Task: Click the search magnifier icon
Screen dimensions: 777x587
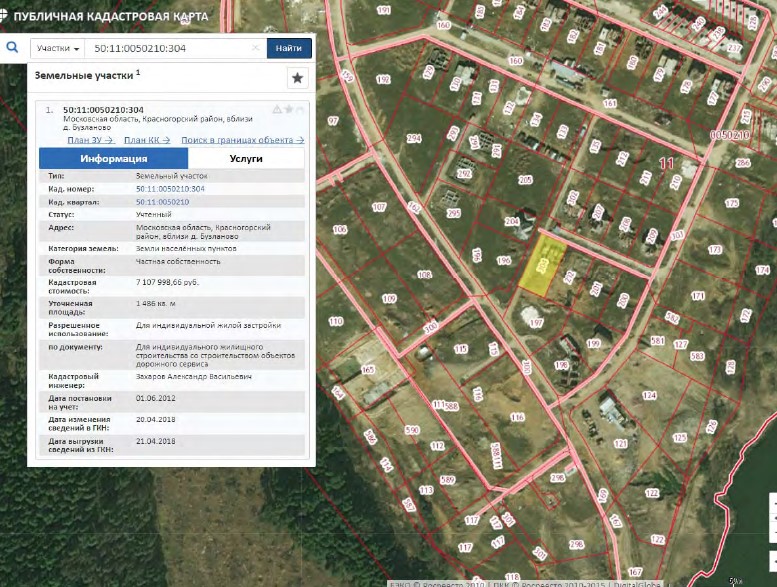Action: click(12, 47)
